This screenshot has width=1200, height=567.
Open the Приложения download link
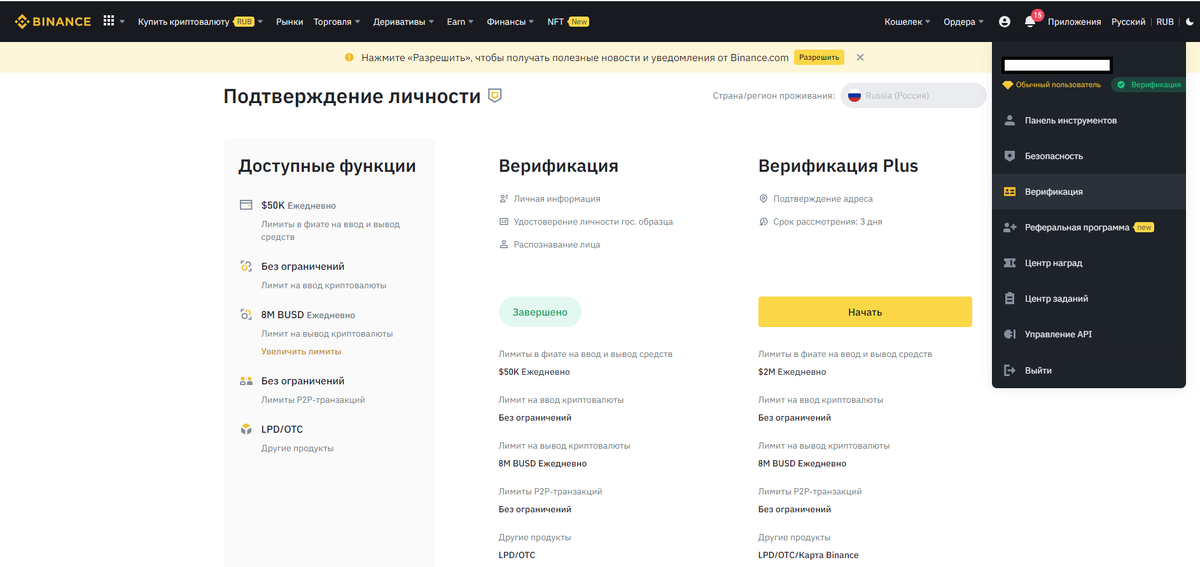point(1074,21)
